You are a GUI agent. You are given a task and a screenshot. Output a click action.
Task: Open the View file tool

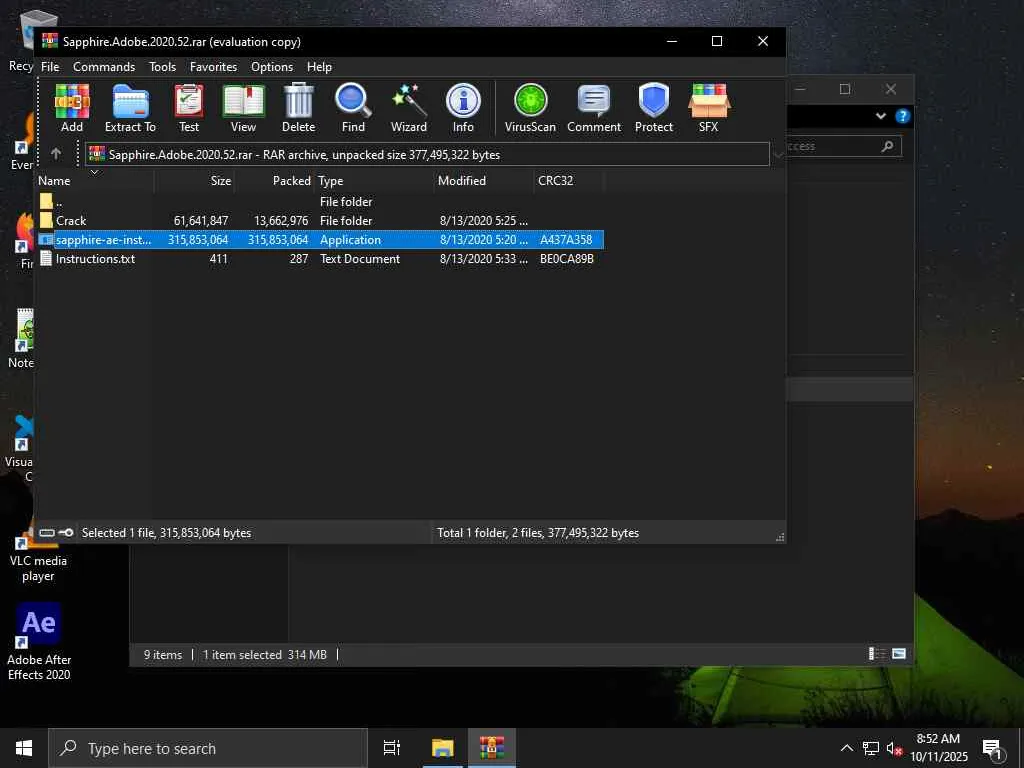(x=243, y=108)
